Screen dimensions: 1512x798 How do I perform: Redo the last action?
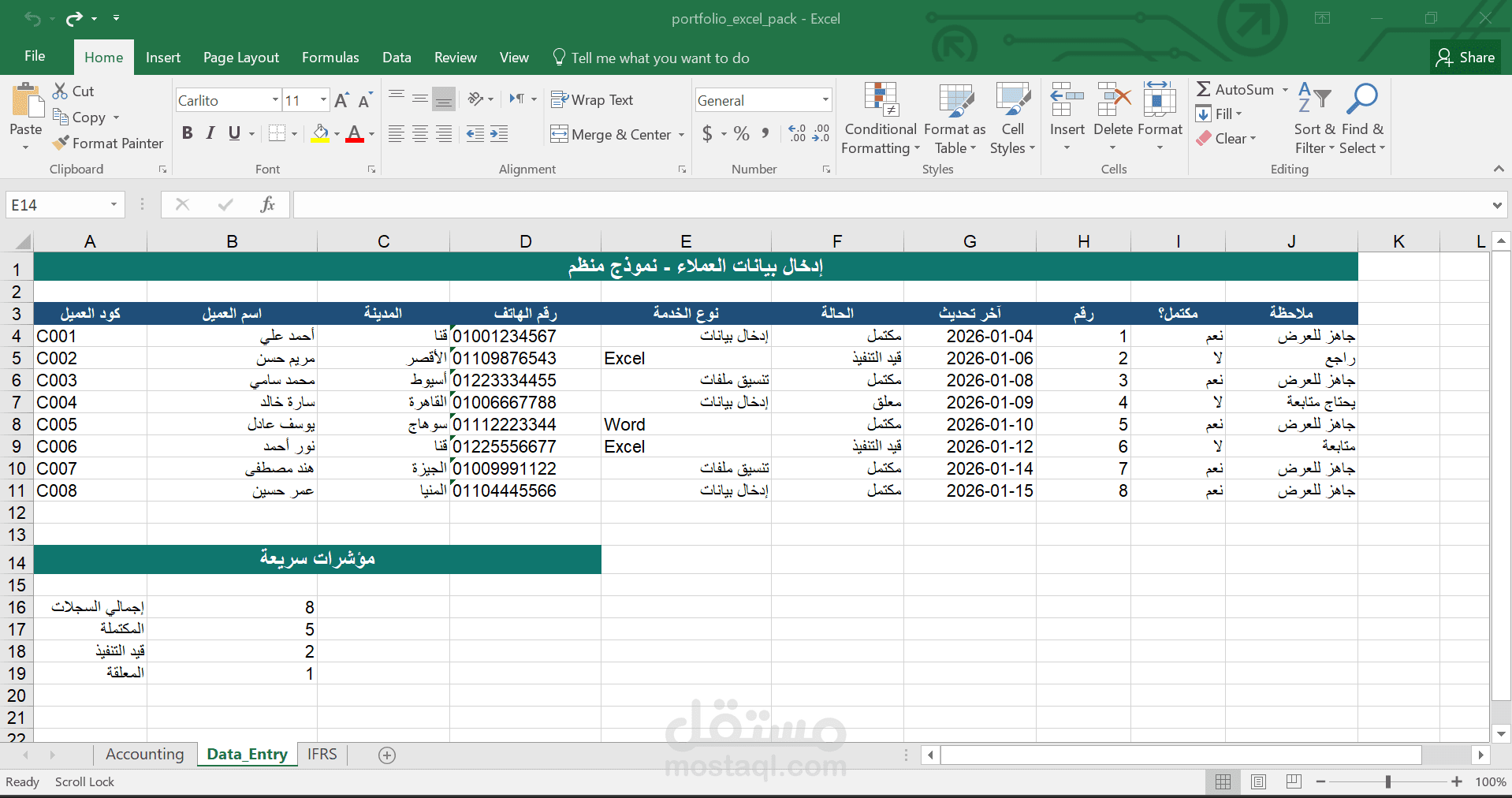[x=74, y=18]
